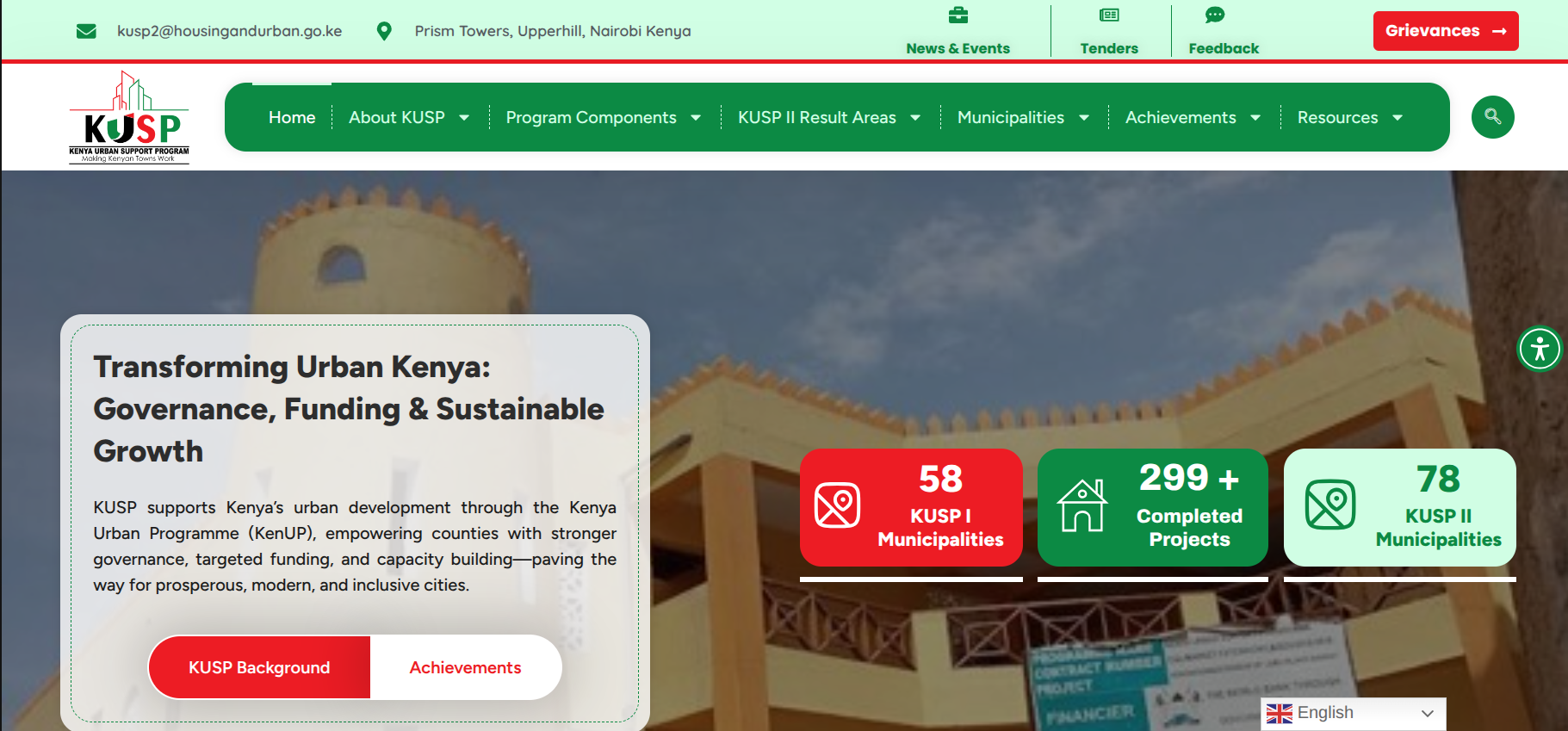Click the white Achievements hero button

(x=465, y=667)
